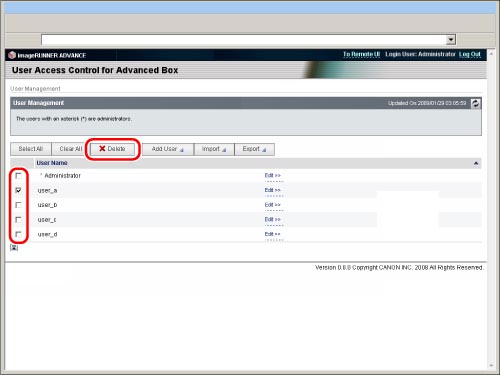Click the Login User: Administrator text
Screen dimensions: 500x375
point(420,54)
